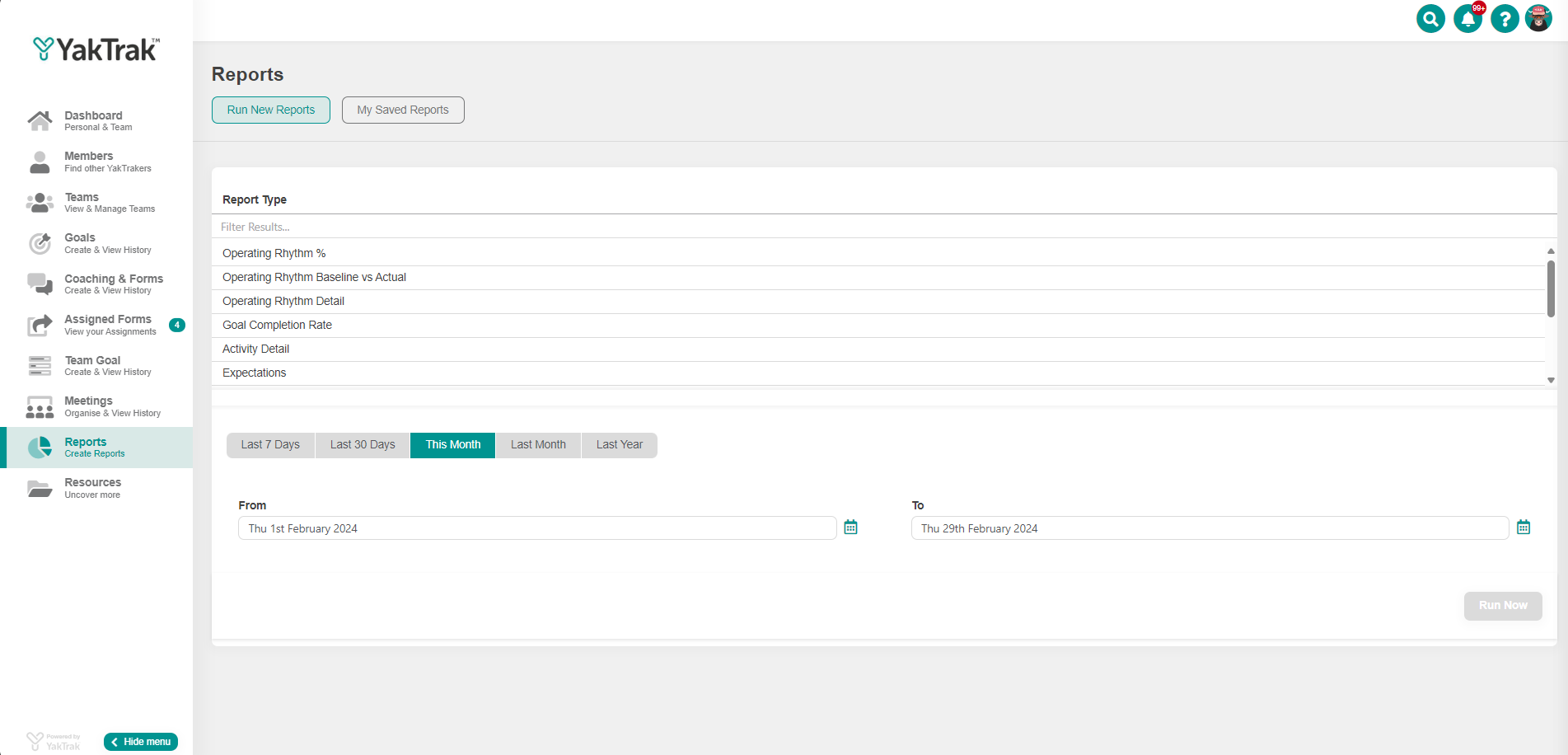Screen dimensions: 1568x755
Task: Switch to My Saved Reports tab
Action: [403, 110]
